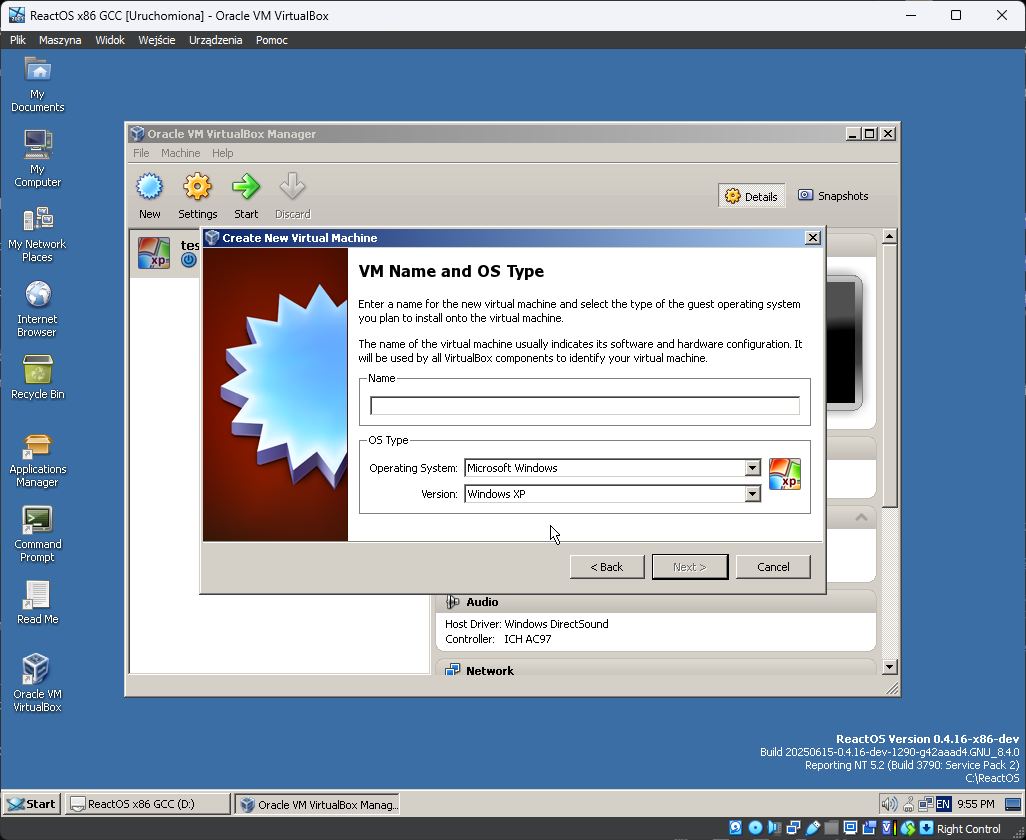Click host status bar optical disk icon
The width and height of the screenshot is (1026, 840).
tap(755, 828)
